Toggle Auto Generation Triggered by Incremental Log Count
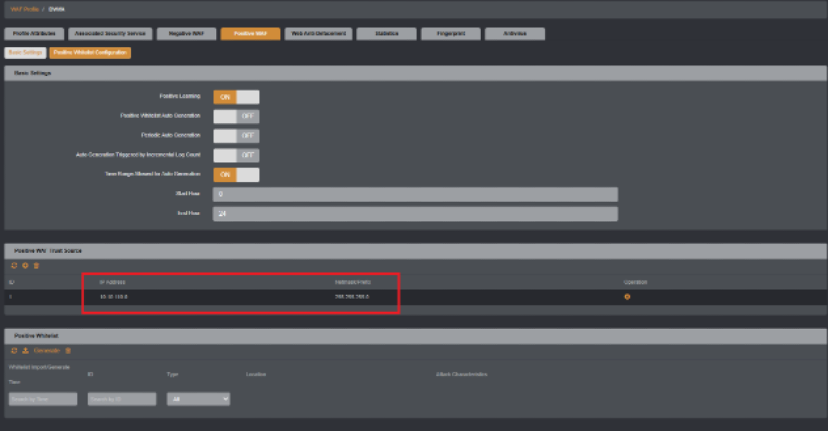Screen dimensions: 828x432 (236, 155)
